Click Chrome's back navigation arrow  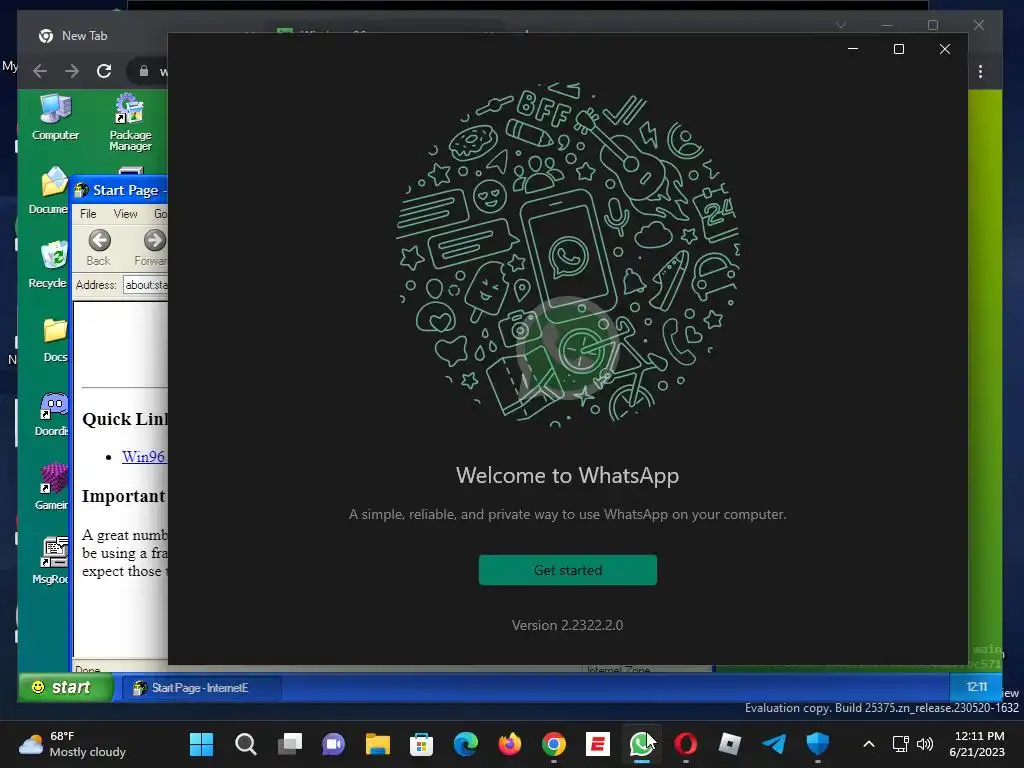tap(40, 71)
